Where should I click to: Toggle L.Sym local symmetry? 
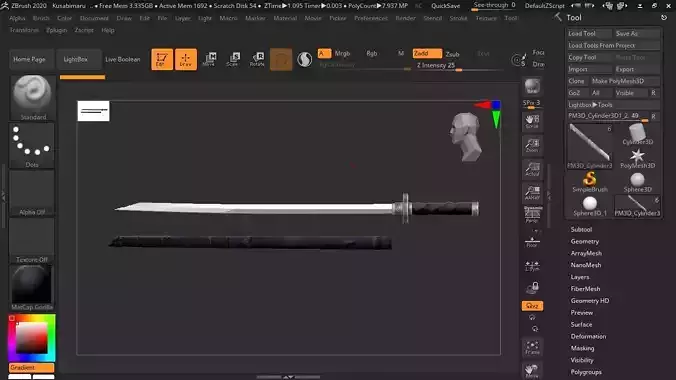click(532, 266)
